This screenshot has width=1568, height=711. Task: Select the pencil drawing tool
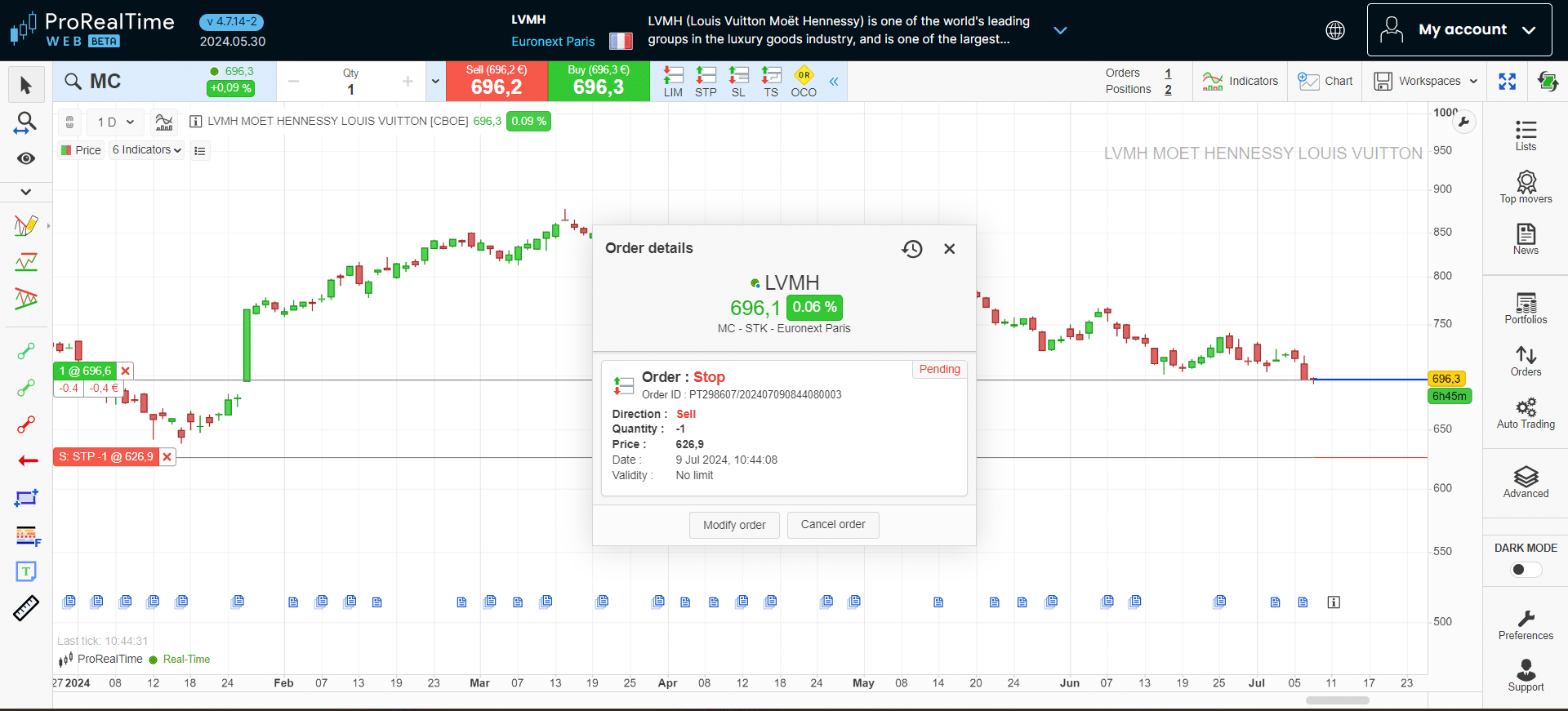tap(26, 225)
